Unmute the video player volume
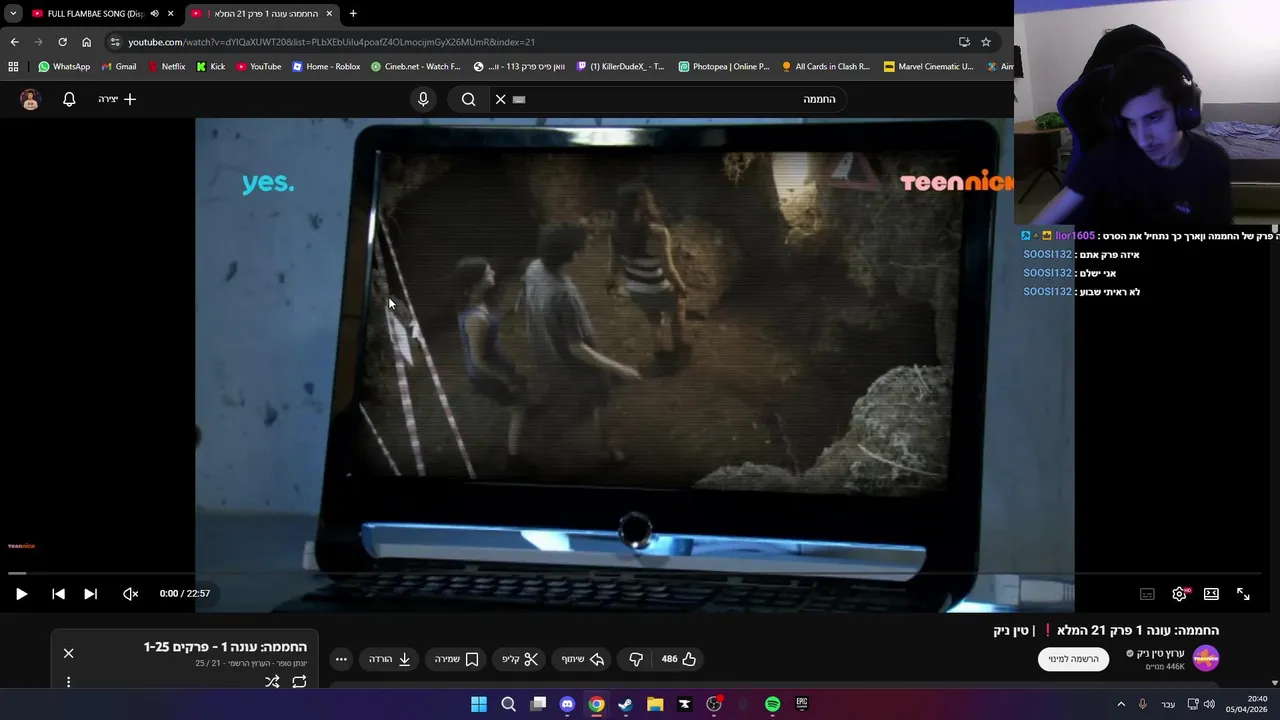This screenshot has height=720, width=1280. pos(130,594)
